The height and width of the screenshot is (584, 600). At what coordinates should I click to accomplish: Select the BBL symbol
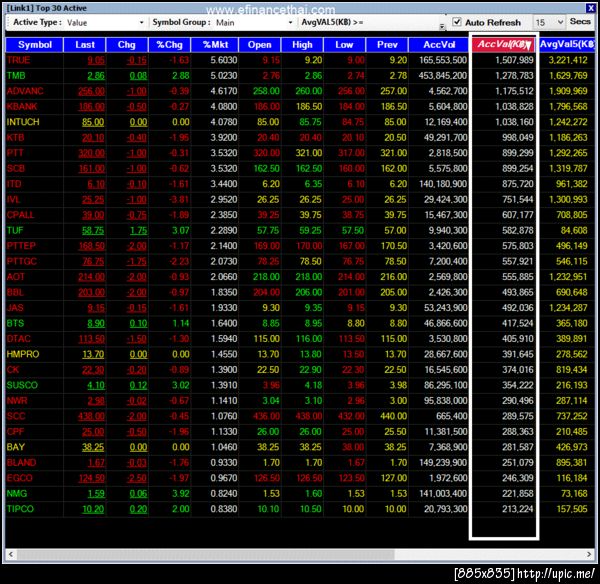pos(15,292)
